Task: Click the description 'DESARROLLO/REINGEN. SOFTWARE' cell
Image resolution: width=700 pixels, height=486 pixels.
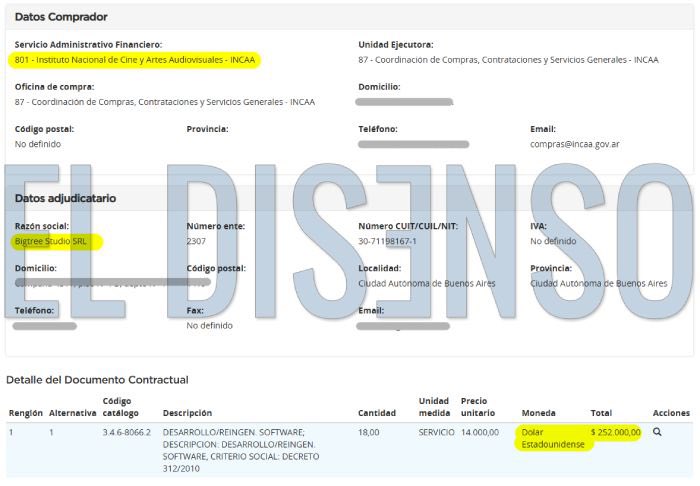Action: point(241,450)
